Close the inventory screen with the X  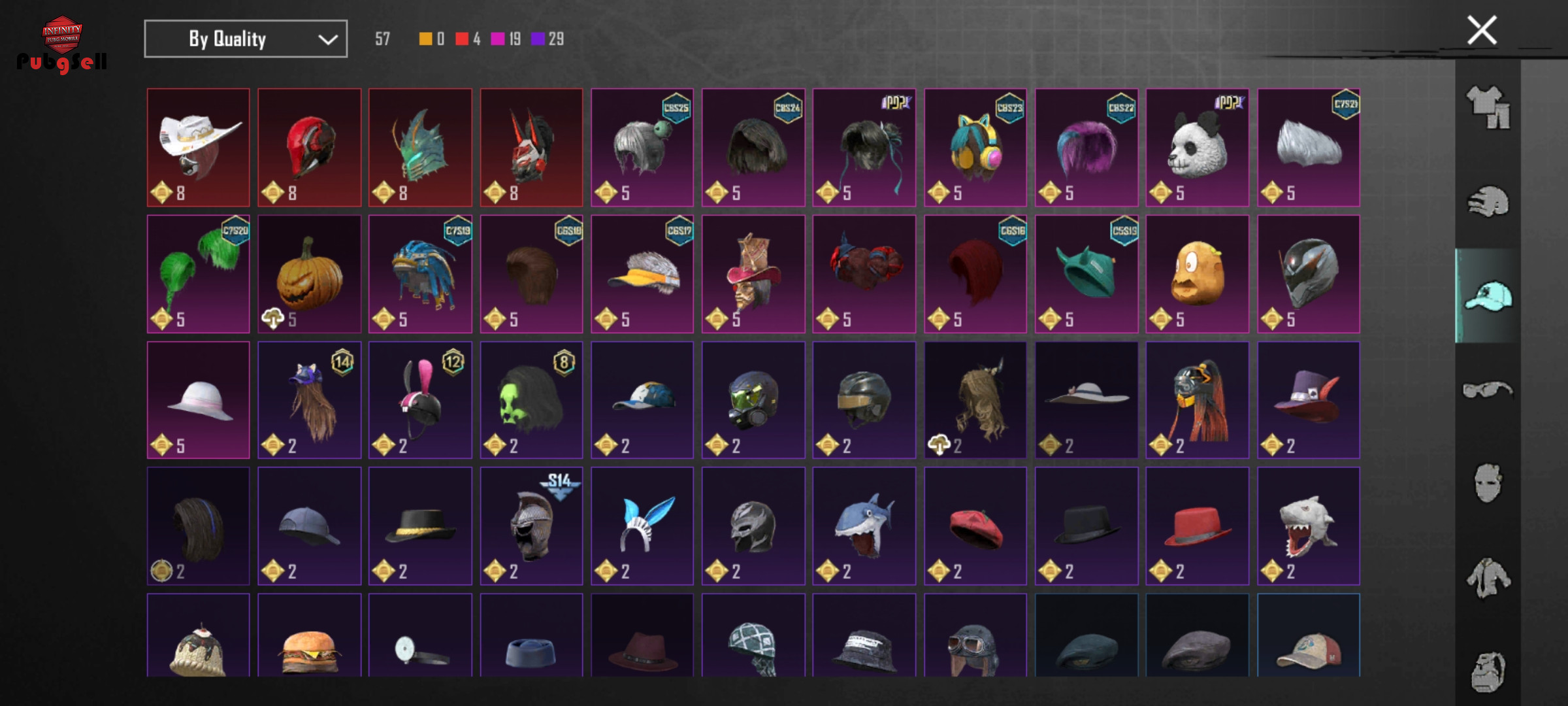coord(1482,30)
